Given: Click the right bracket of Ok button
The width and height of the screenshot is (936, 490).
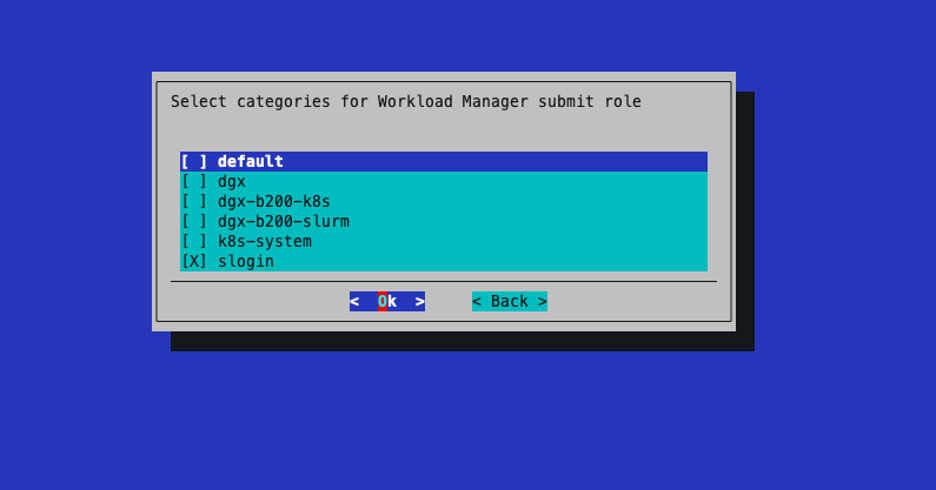Looking at the screenshot, I should pyautogui.click(x=420, y=302).
